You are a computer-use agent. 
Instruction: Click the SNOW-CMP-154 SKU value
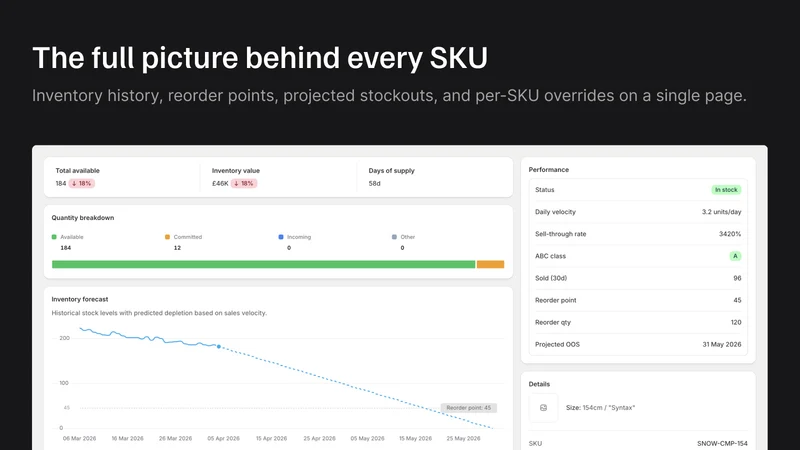point(722,443)
